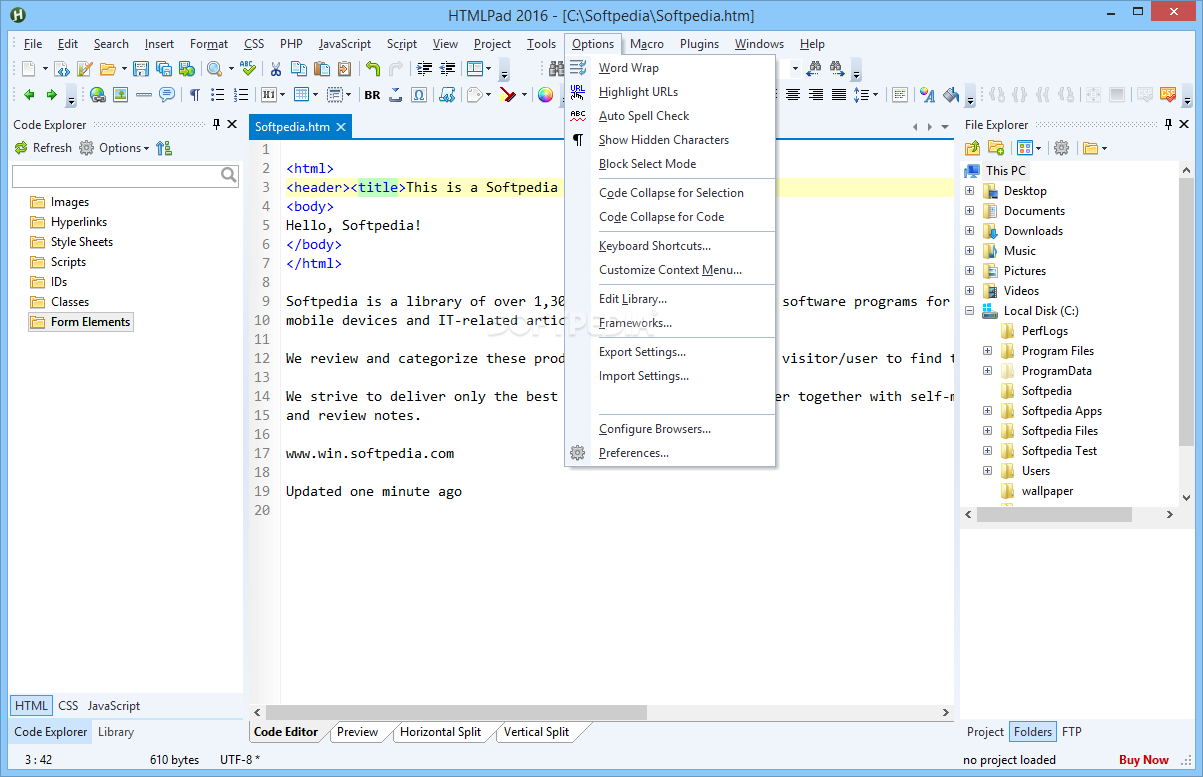Click the Indent lines toolbar icon
This screenshot has height=777, width=1203.
pos(425,69)
